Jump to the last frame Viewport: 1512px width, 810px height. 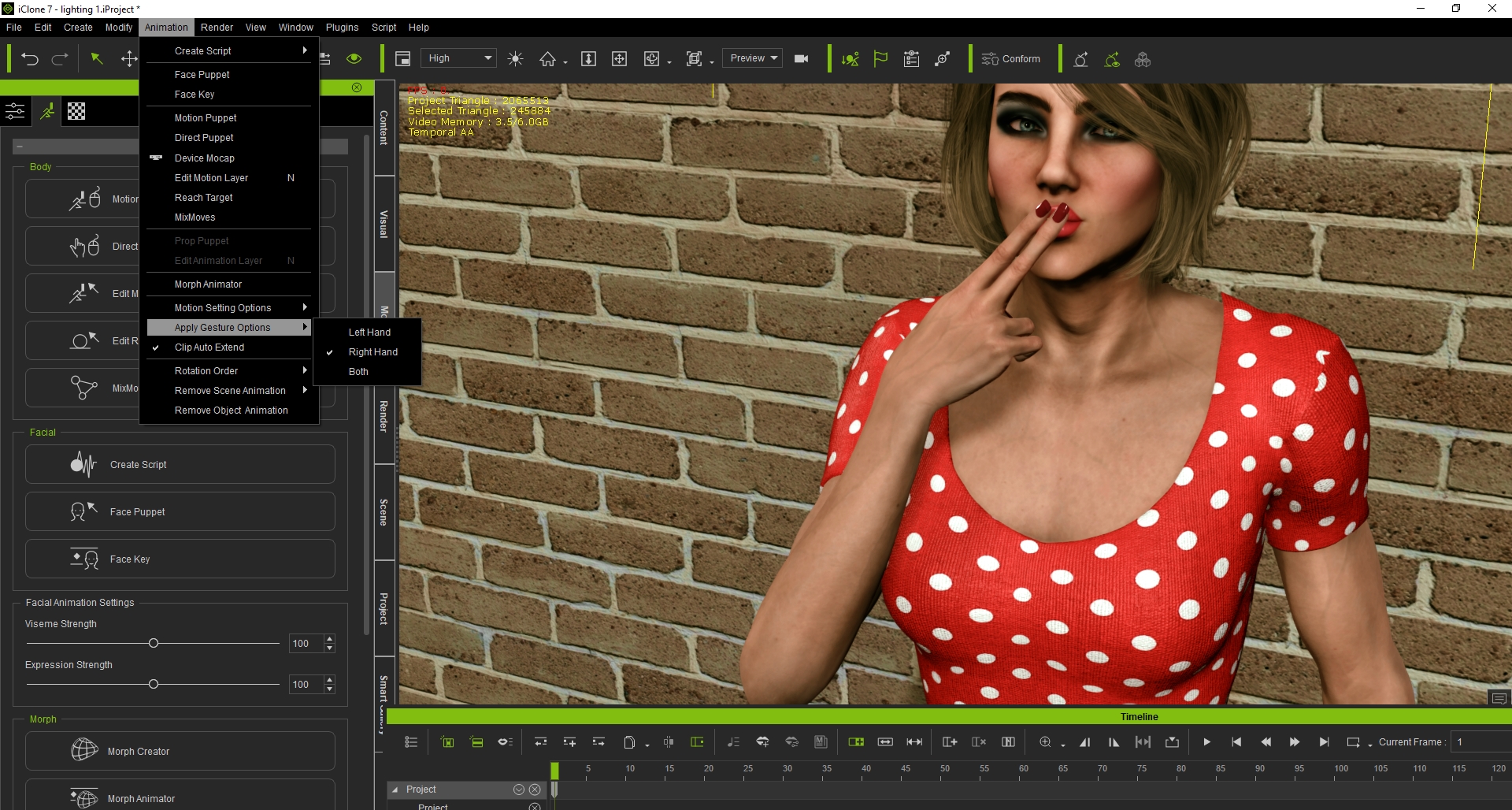point(1324,741)
